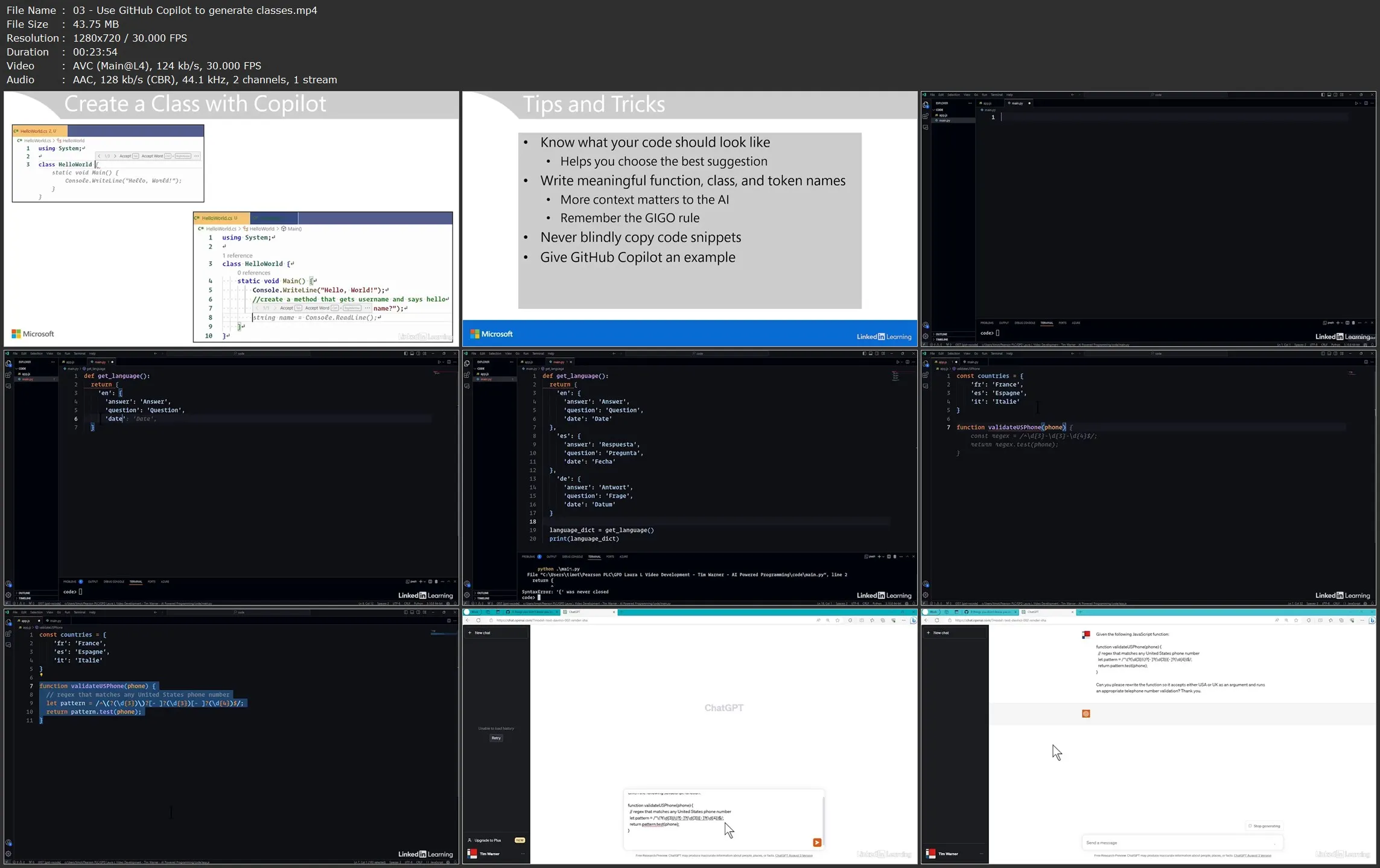Select DEBUG CONSOLE tab in empty main.py frame
This screenshot has width=1380, height=868.
(x=1025, y=323)
